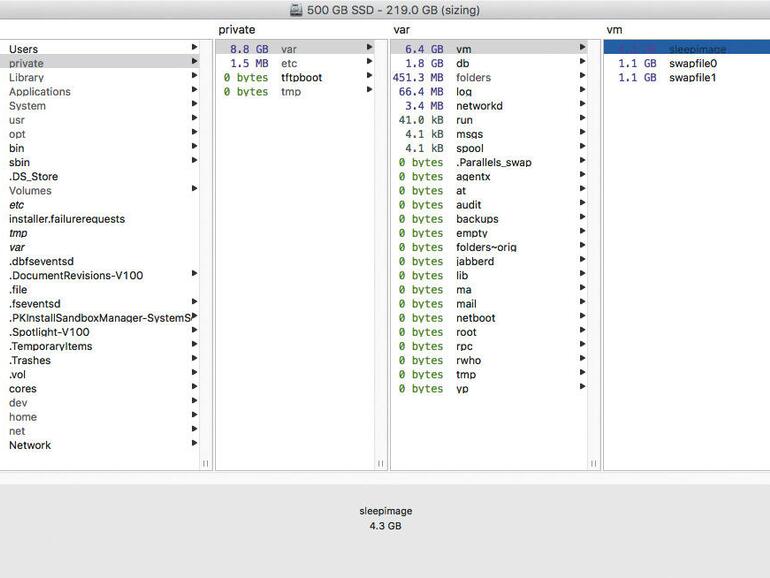The width and height of the screenshot is (770, 578).
Task: Select the cores folder
Action: click(100, 389)
